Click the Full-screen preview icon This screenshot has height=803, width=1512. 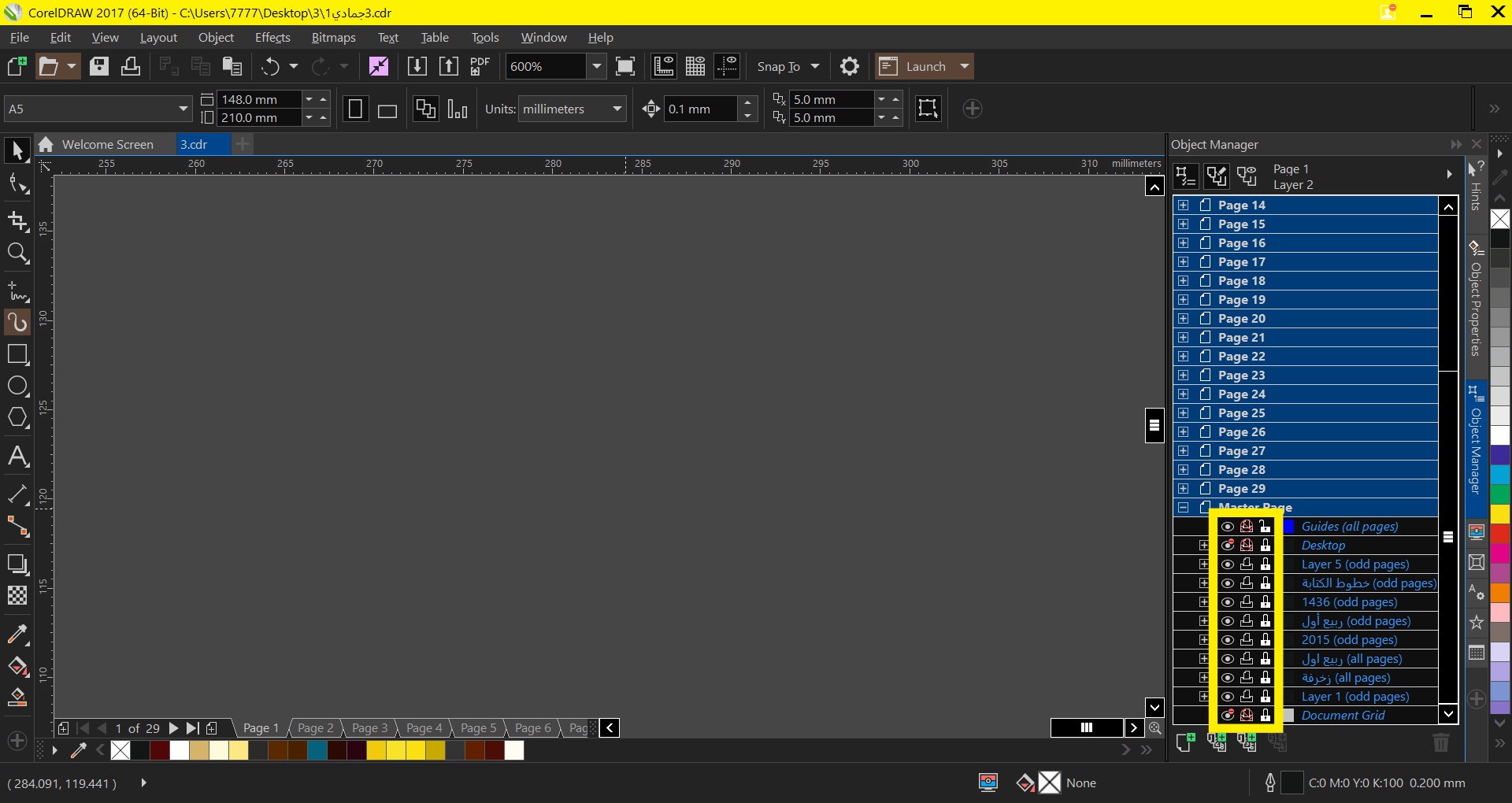[625, 66]
